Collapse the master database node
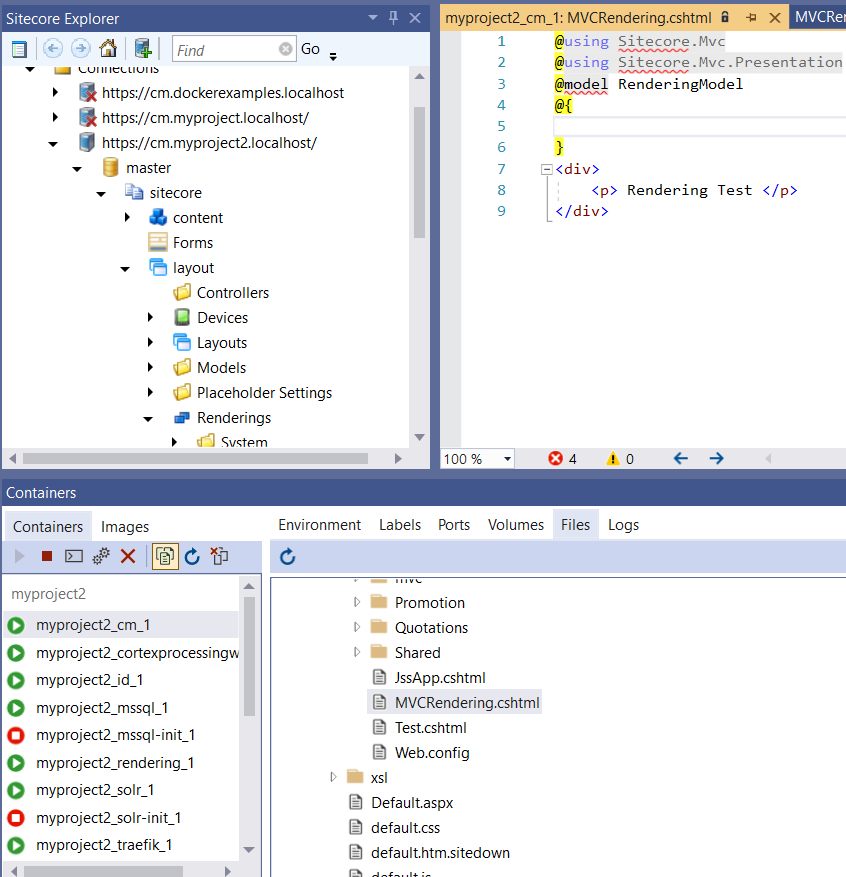 point(77,168)
